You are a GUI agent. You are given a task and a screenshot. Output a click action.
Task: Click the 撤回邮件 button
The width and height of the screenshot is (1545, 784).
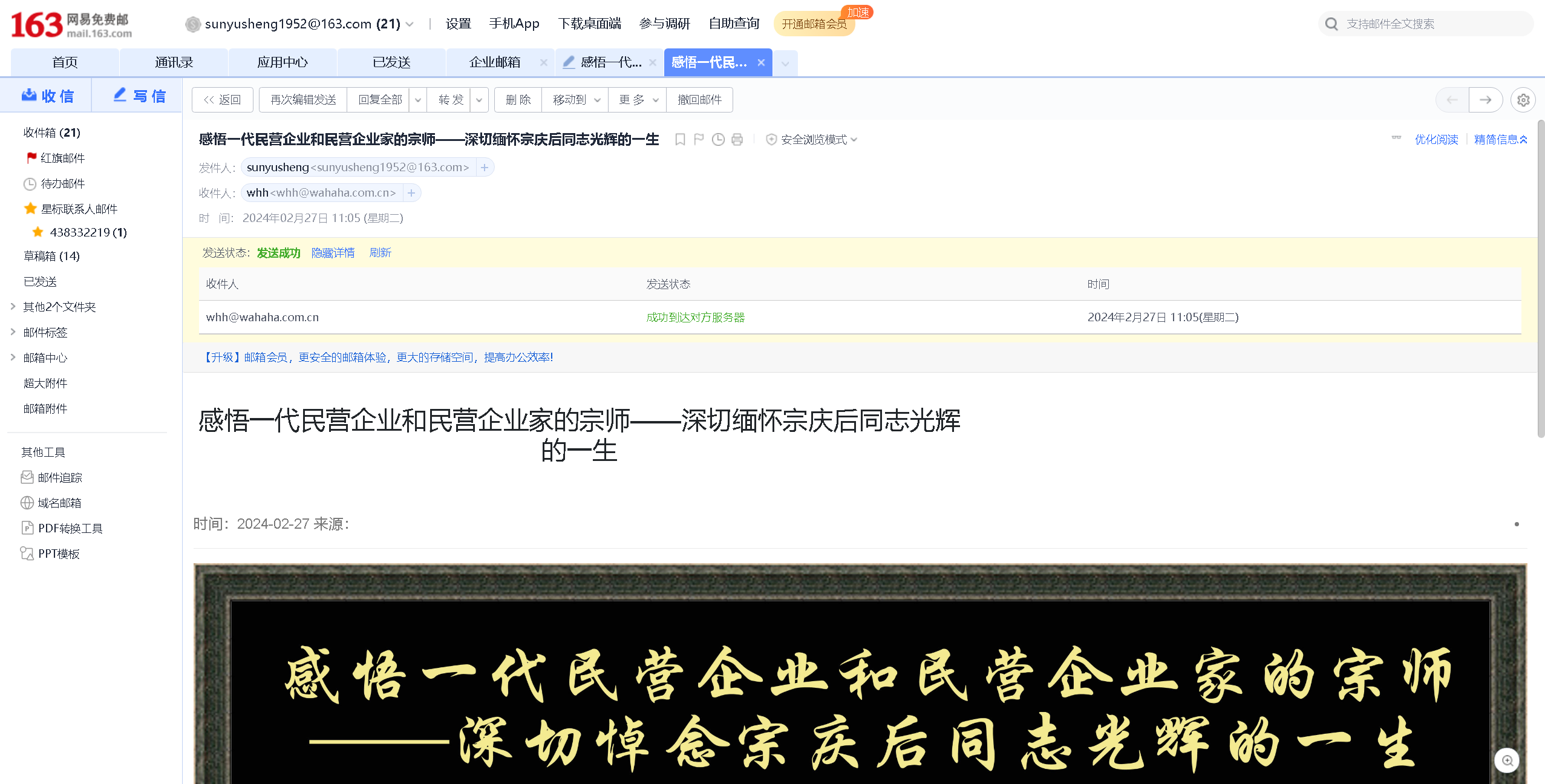click(699, 100)
